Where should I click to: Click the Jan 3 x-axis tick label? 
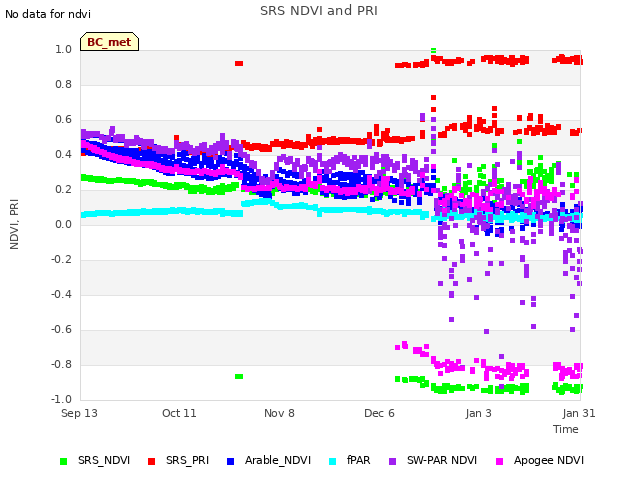point(478,413)
